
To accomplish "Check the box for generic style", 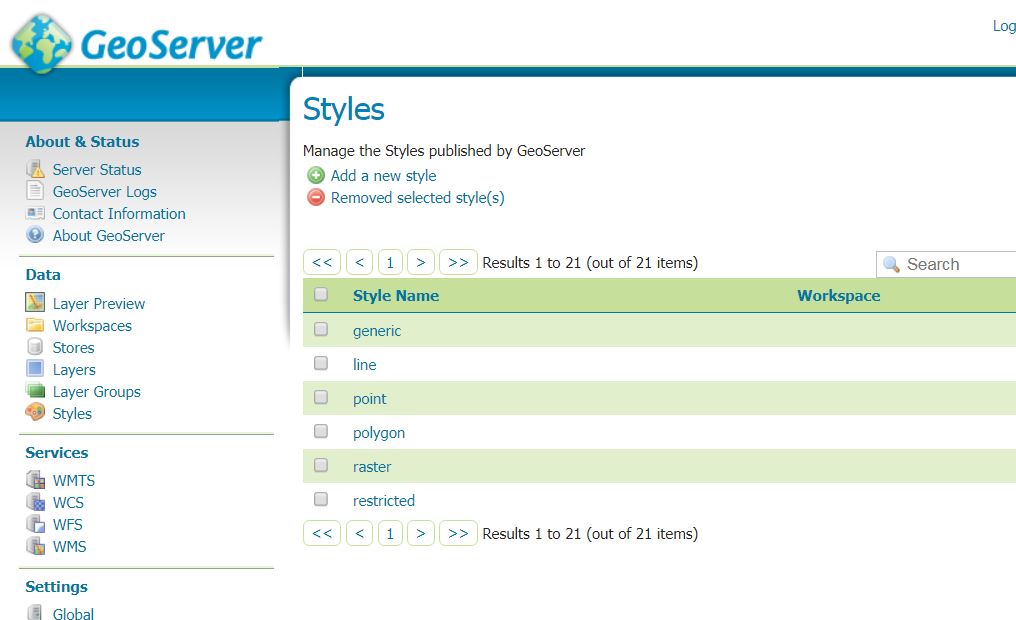I will click(321, 329).
